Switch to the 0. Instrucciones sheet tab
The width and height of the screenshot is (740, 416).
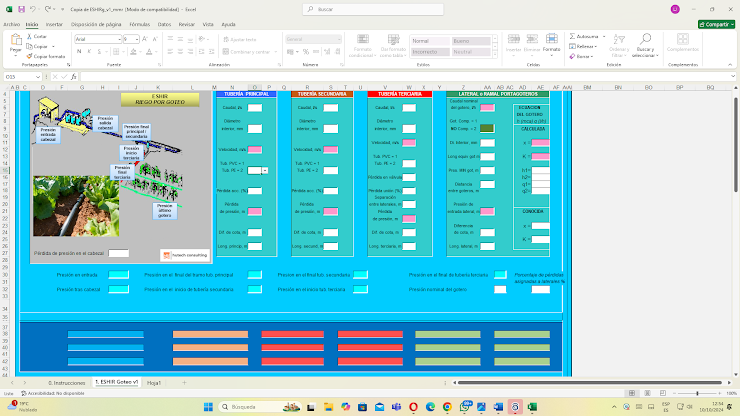pos(66,382)
